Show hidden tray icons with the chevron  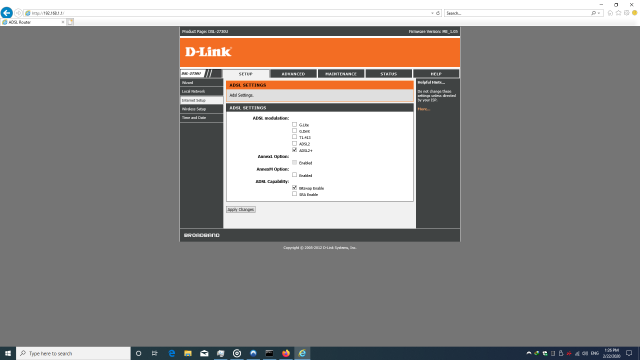(x=529, y=353)
